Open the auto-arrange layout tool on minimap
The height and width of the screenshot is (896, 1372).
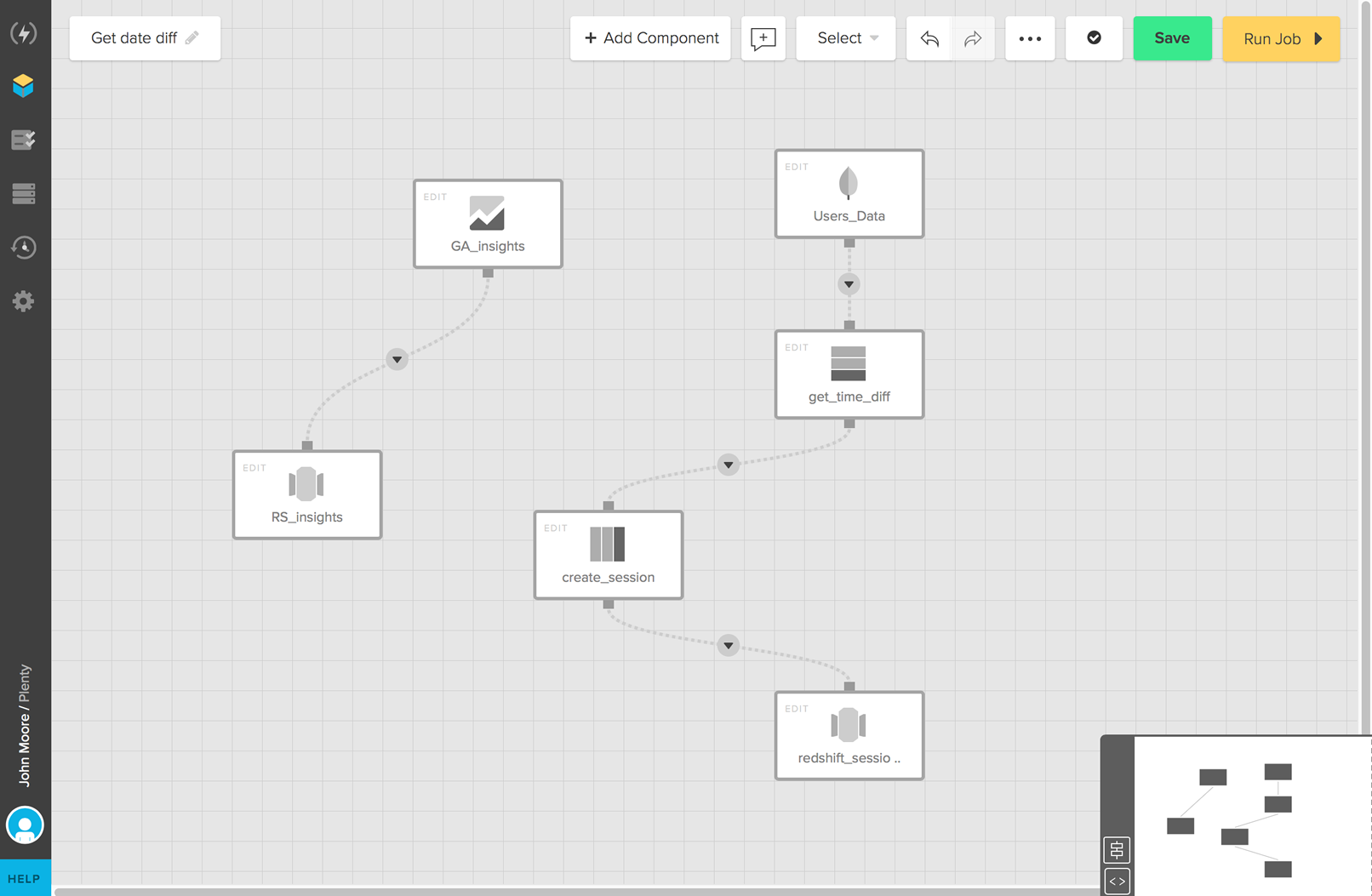tap(1116, 849)
